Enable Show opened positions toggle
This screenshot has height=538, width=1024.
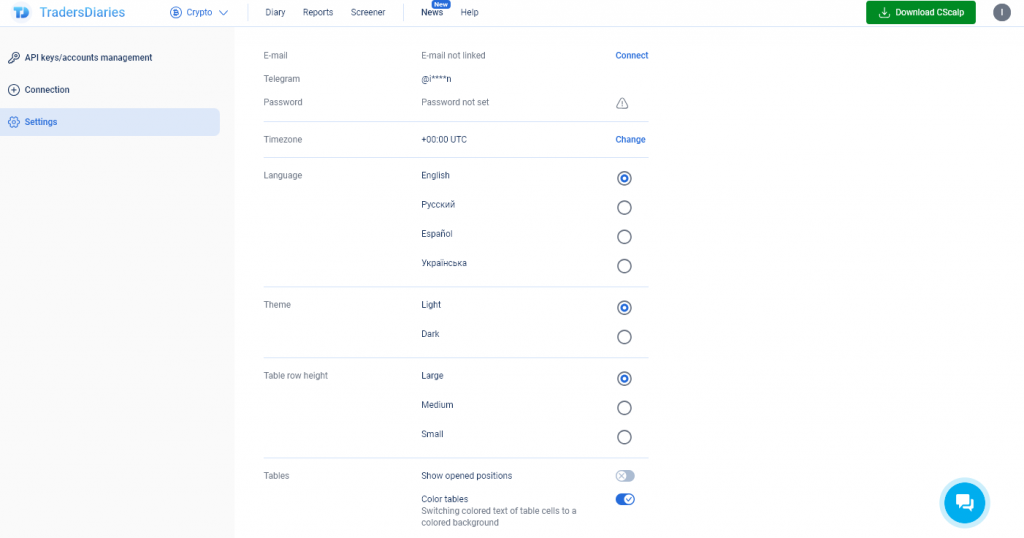click(x=625, y=476)
